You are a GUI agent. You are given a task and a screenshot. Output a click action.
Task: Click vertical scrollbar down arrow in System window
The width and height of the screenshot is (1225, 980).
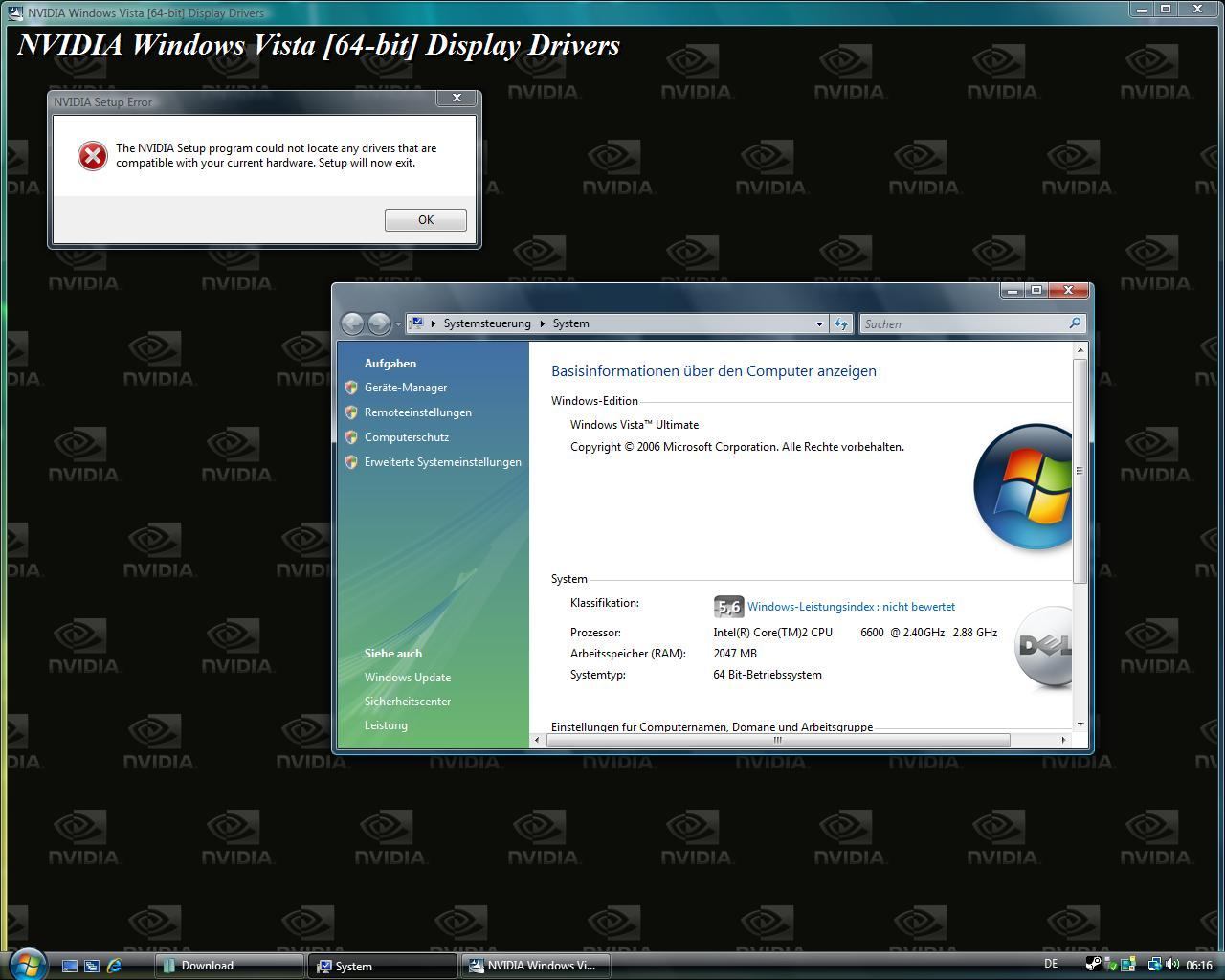pyautogui.click(x=1080, y=724)
